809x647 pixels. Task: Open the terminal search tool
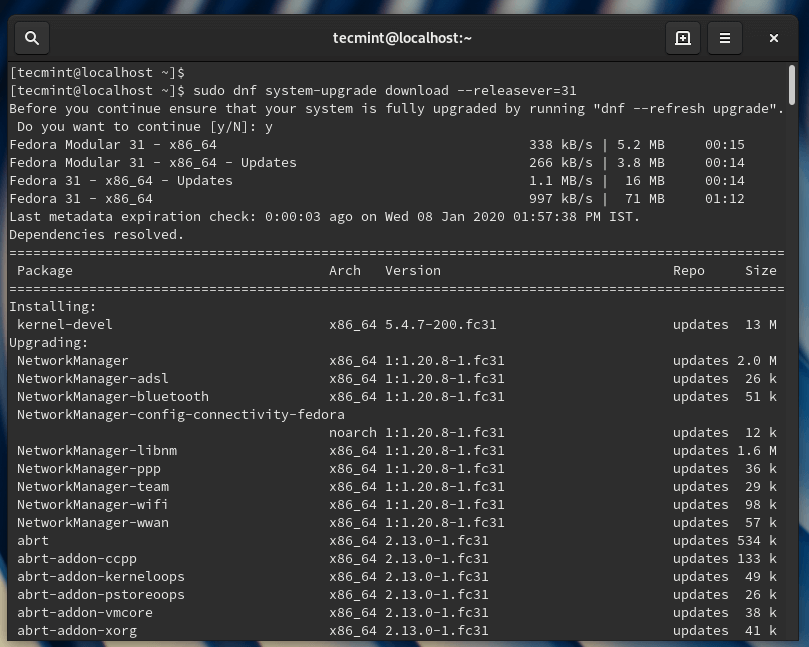pos(32,38)
